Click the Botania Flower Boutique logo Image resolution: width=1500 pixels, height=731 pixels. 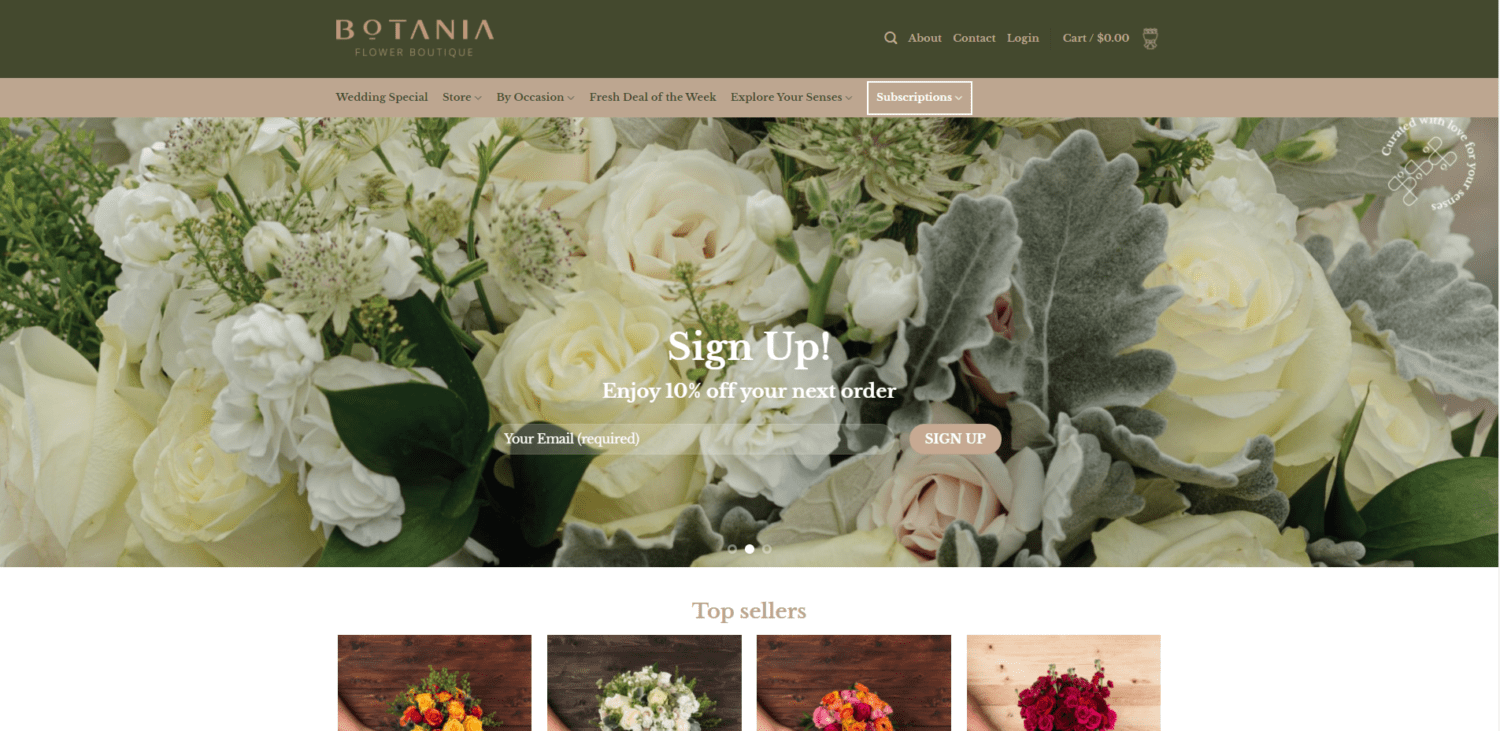pos(414,38)
